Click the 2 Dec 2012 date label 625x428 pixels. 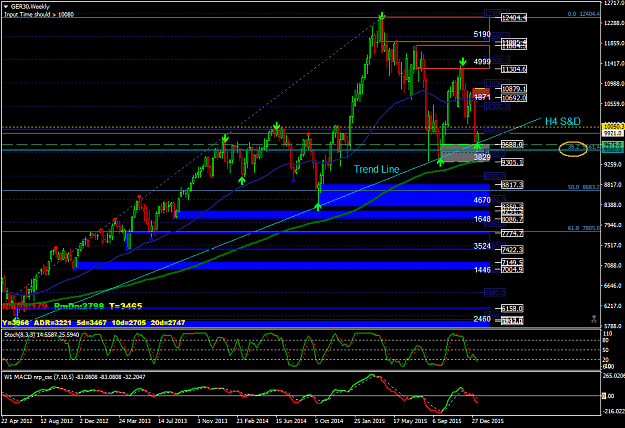(x=94, y=421)
